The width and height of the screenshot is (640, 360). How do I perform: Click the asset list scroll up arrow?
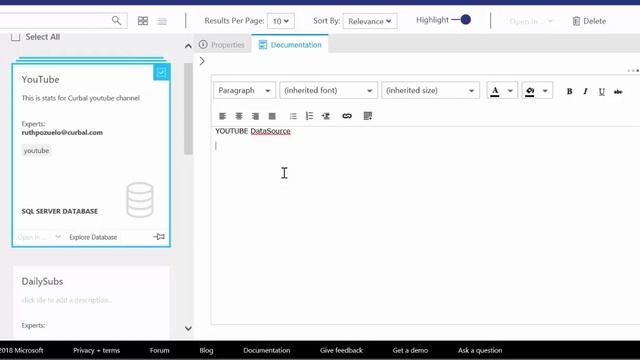pyautogui.click(x=188, y=46)
